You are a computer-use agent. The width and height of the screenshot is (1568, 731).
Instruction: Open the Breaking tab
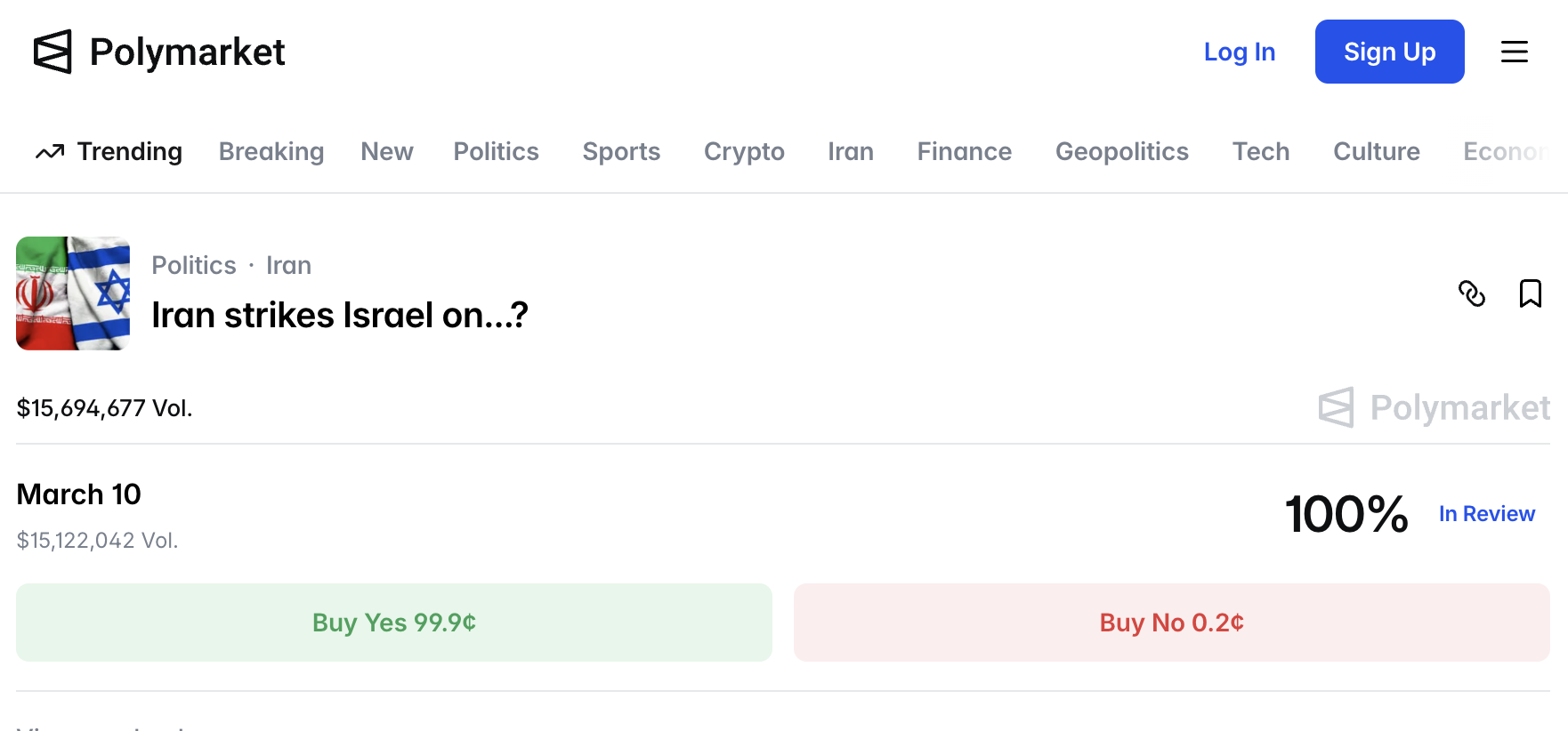(271, 152)
